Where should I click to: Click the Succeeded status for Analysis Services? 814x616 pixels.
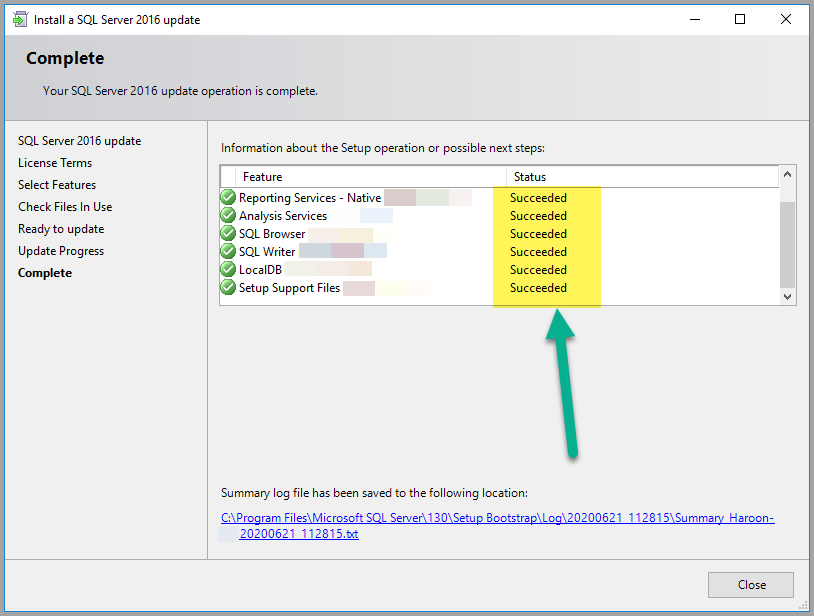(x=538, y=216)
